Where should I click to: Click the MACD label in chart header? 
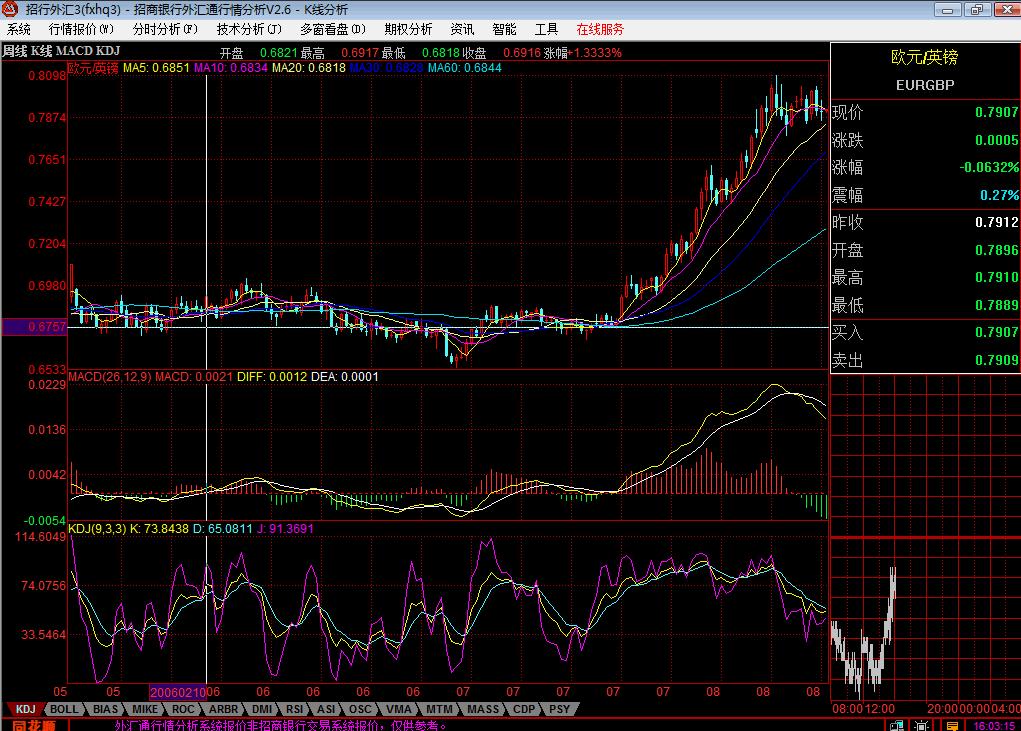pos(74,51)
